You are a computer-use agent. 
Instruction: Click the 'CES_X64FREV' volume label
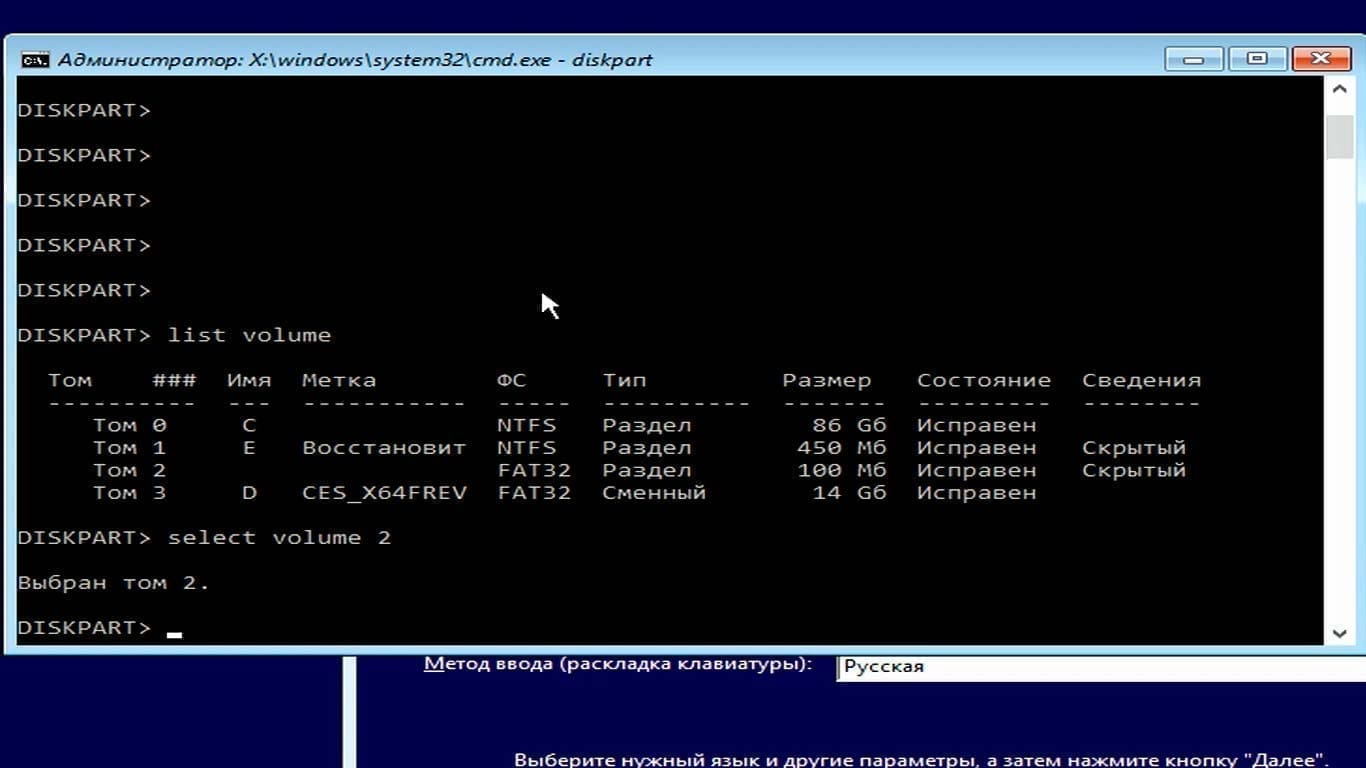click(384, 493)
